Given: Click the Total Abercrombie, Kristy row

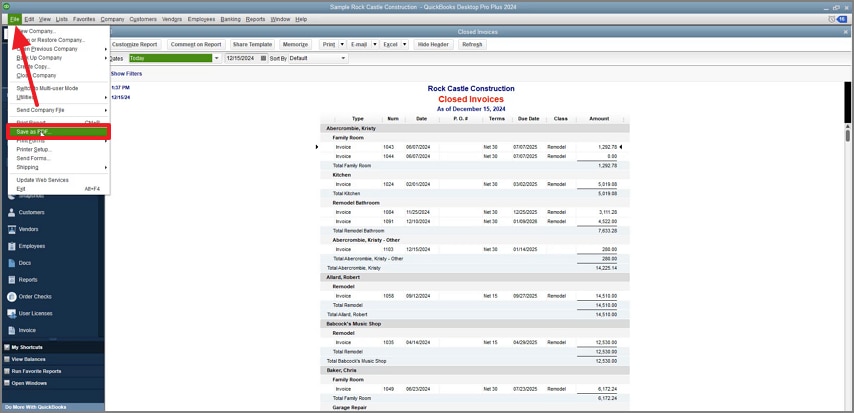Looking at the screenshot, I should point(474,268).
